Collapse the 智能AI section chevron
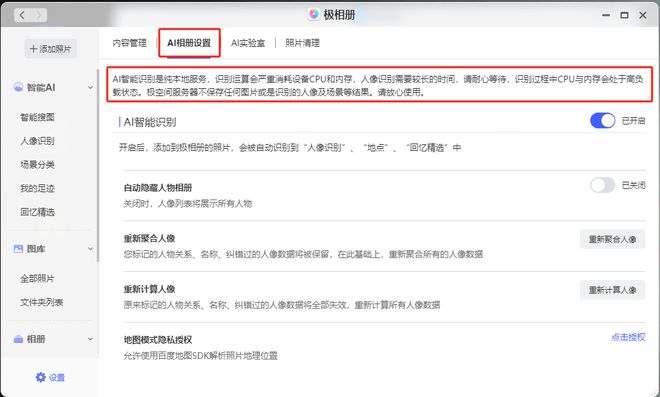Screen dimensions: 660x397 click(90, 88)
